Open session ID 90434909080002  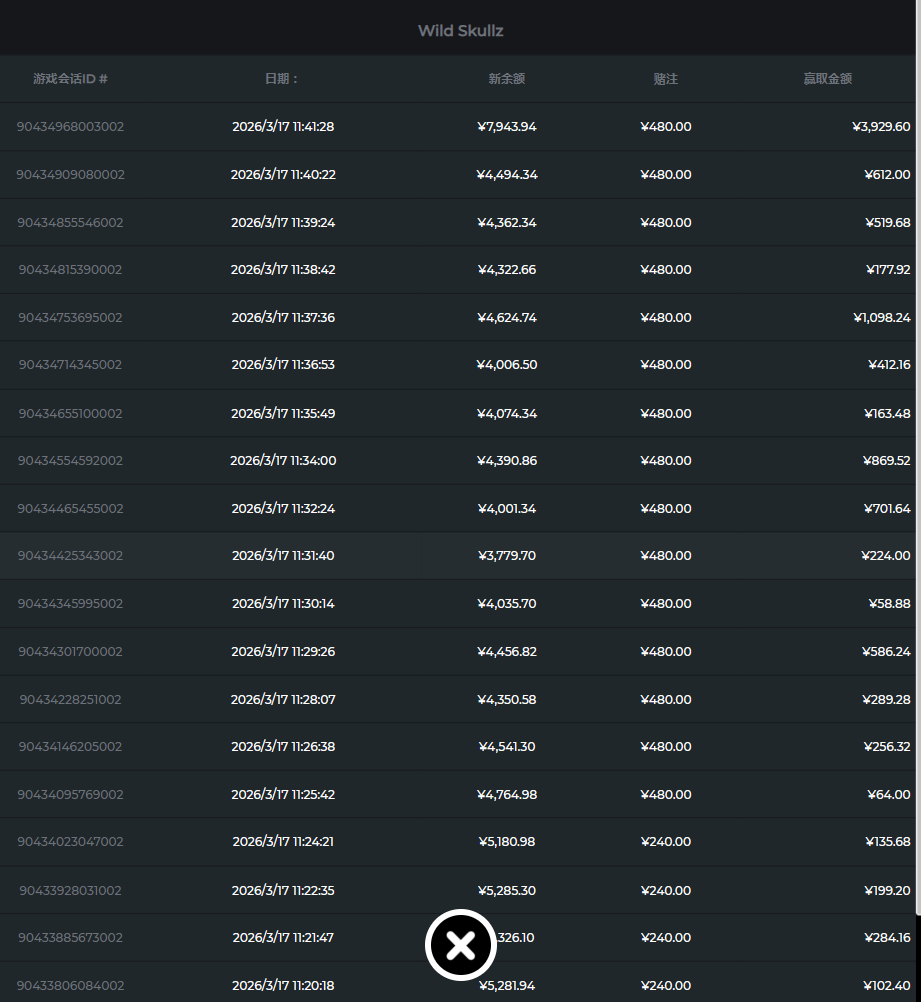tap(70, 174)
